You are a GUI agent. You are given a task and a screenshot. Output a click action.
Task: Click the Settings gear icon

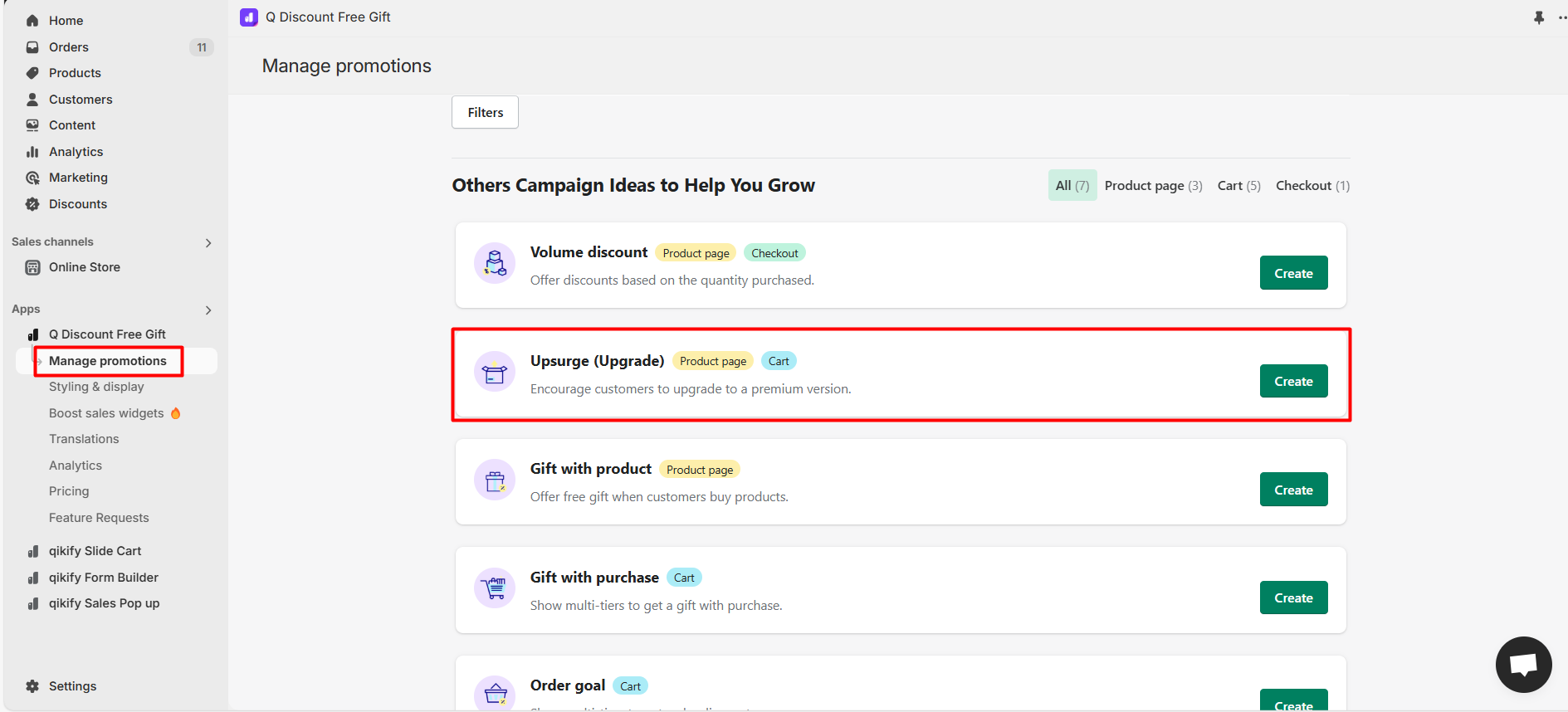click(x=32, y=686)
